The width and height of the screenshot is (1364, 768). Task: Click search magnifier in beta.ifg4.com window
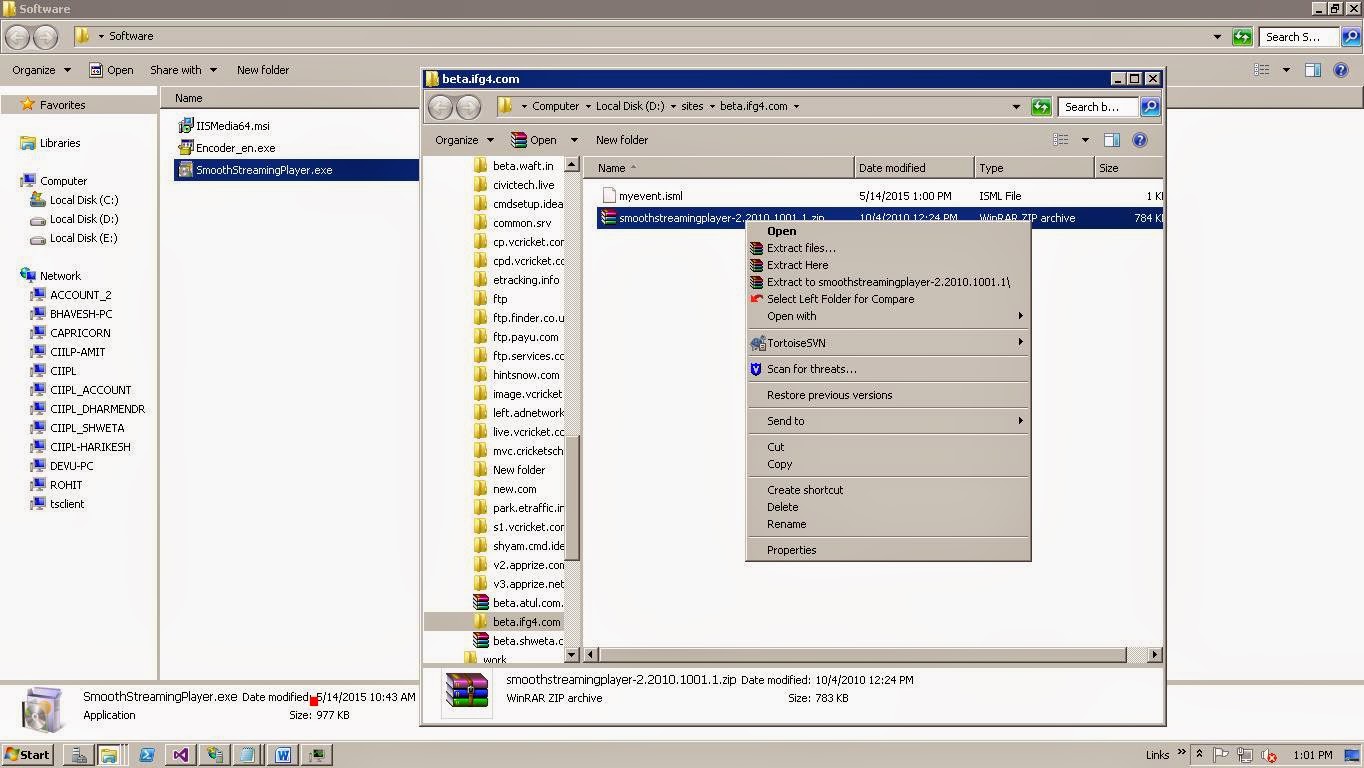tap(1149, 106)
